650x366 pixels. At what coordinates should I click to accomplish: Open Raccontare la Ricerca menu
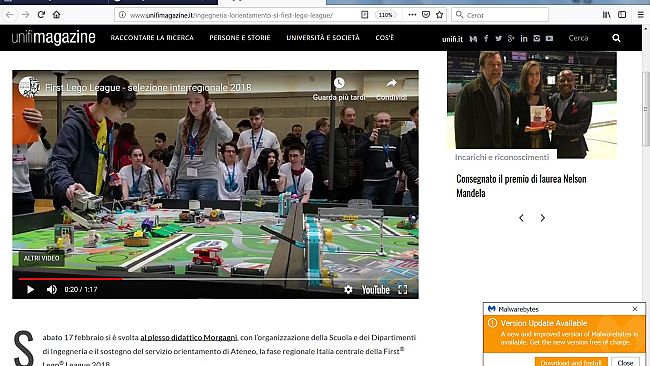click(152, 38)
